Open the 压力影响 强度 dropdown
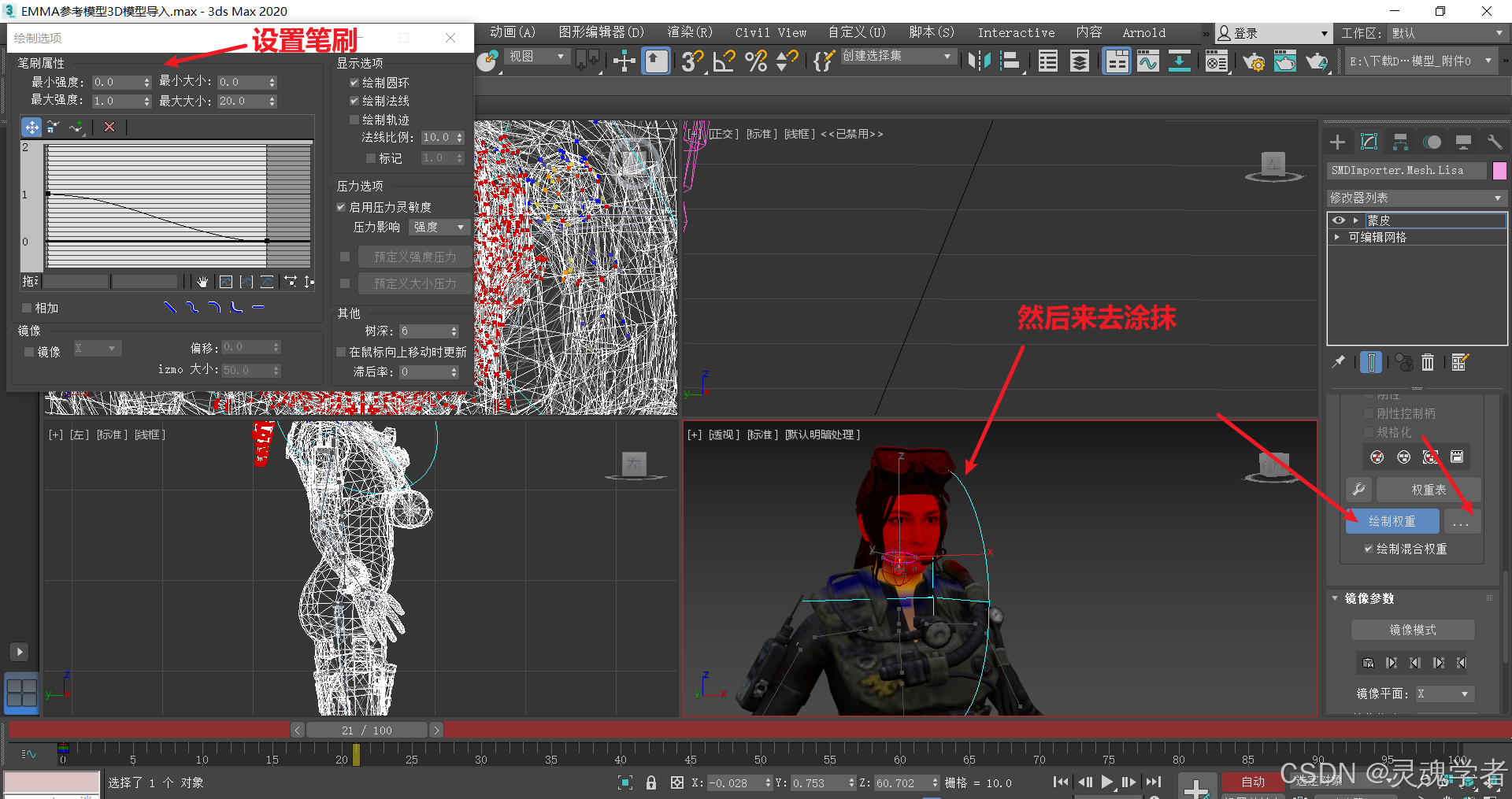The width and height of the screenshot is (1512, 799). tap(439, 227)
